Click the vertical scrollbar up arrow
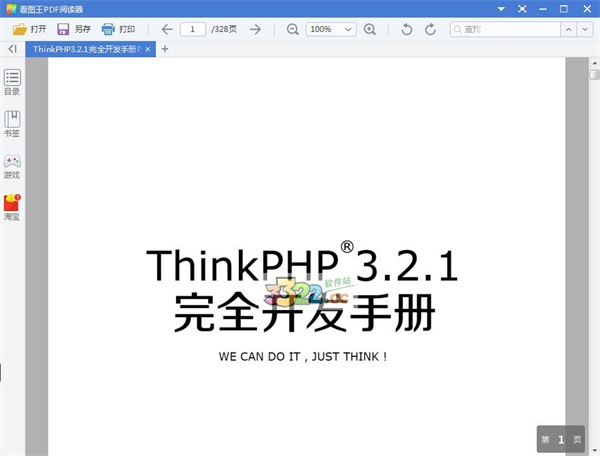Screen dimensions: 600x456 pos(594,63)
